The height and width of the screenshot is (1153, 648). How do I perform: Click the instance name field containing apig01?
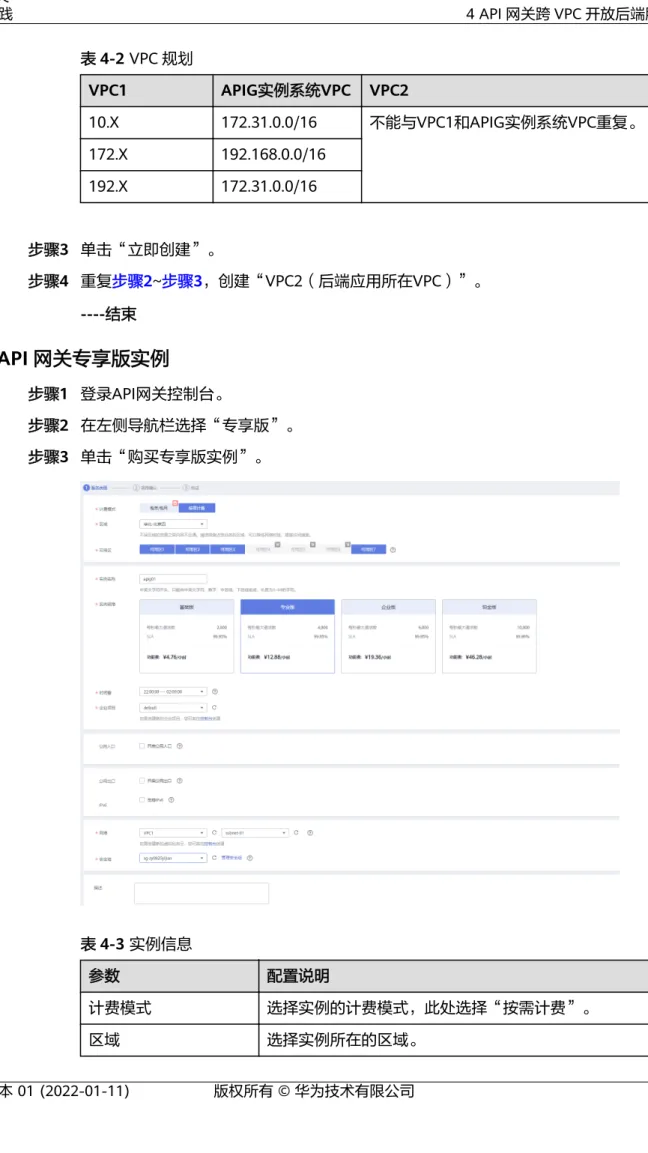coord(173,579)
